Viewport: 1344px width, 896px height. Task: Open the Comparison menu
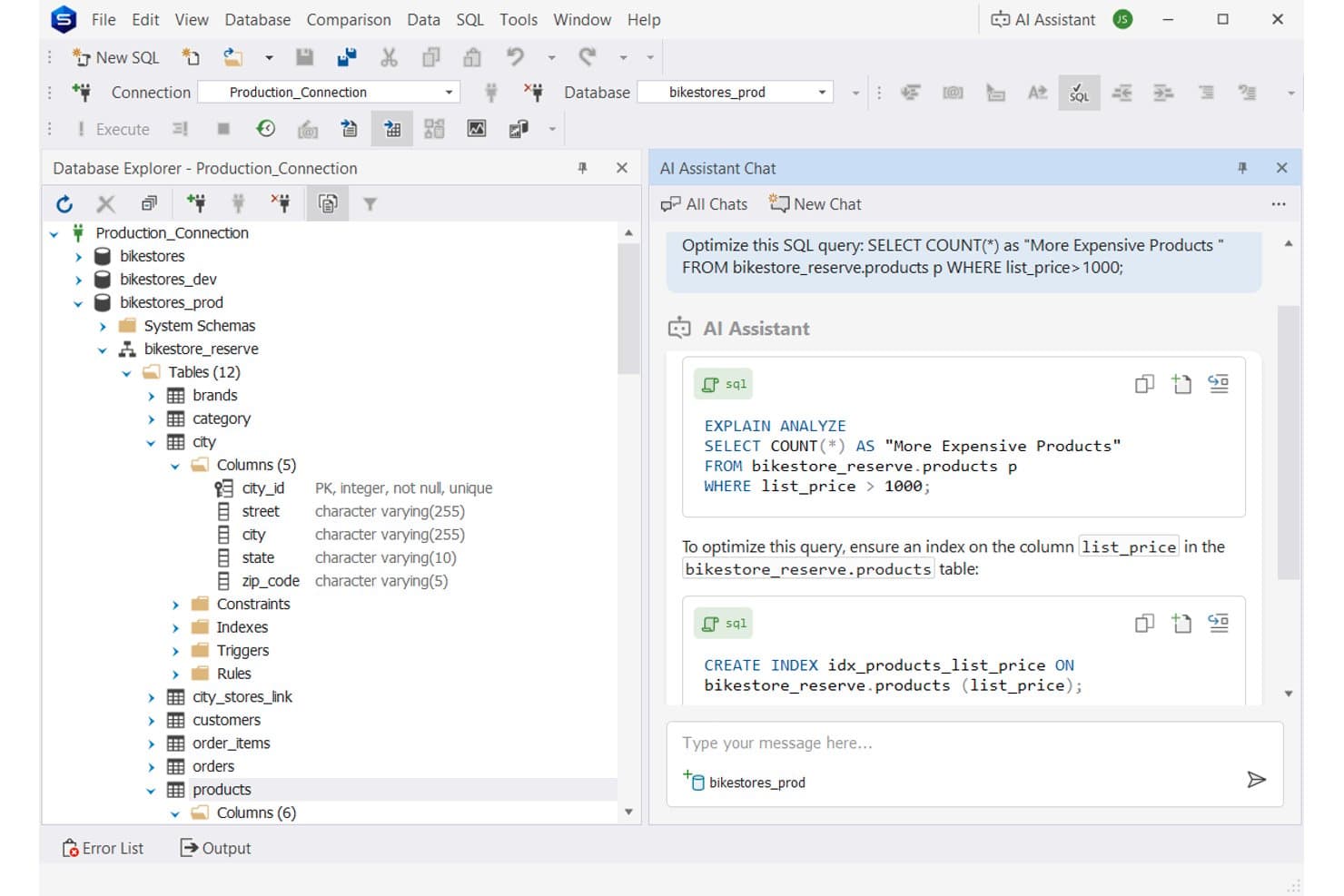pos(349,19)
